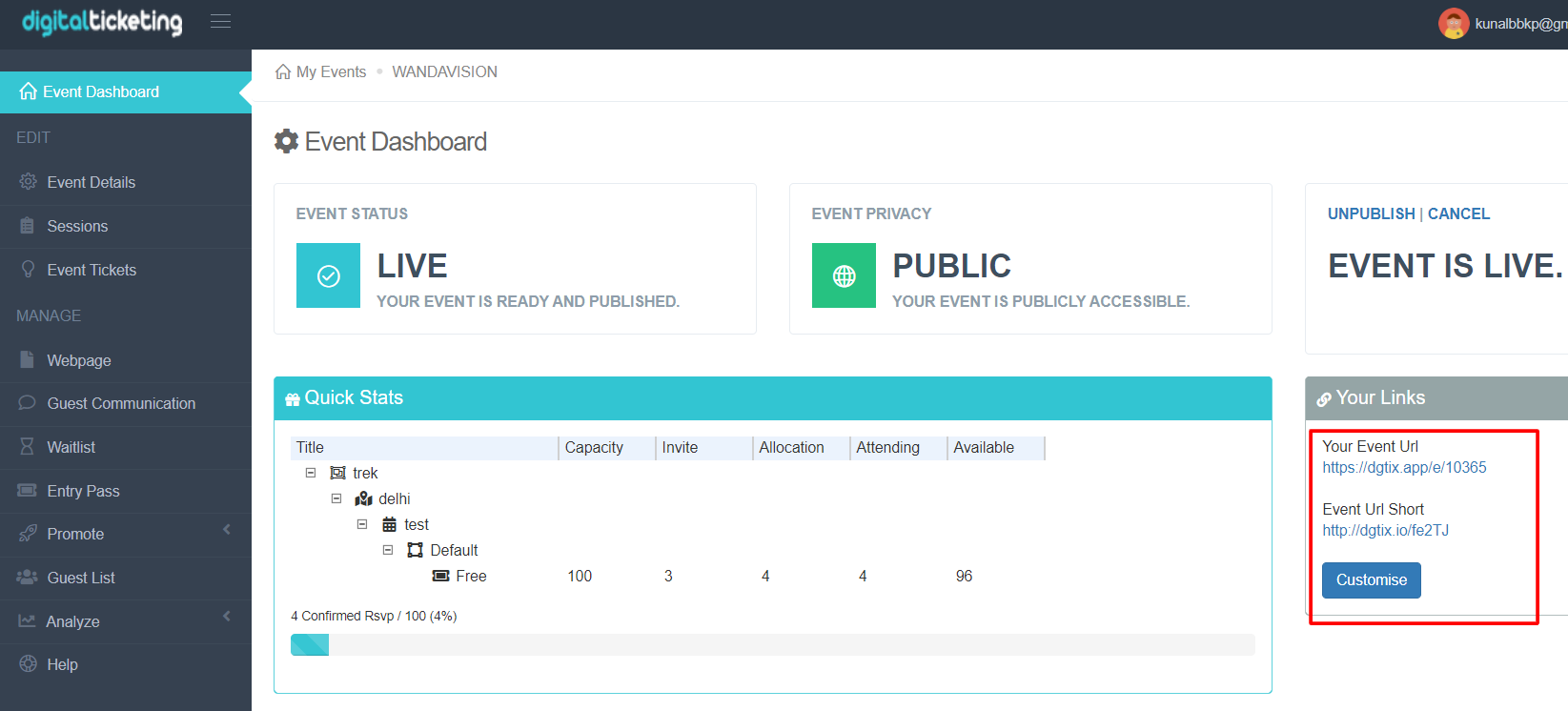Click the Analyze chart icon
The width and height of the screenshot is (1568, 711).
click(x=27, y=620)
